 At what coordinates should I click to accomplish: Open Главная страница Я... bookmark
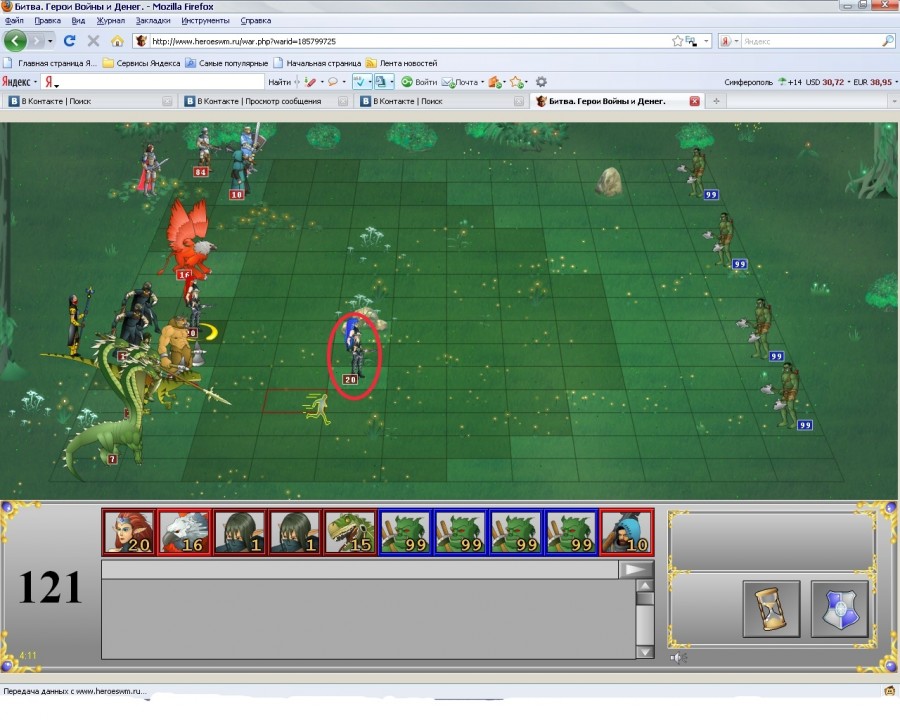(x=50, y=63)
